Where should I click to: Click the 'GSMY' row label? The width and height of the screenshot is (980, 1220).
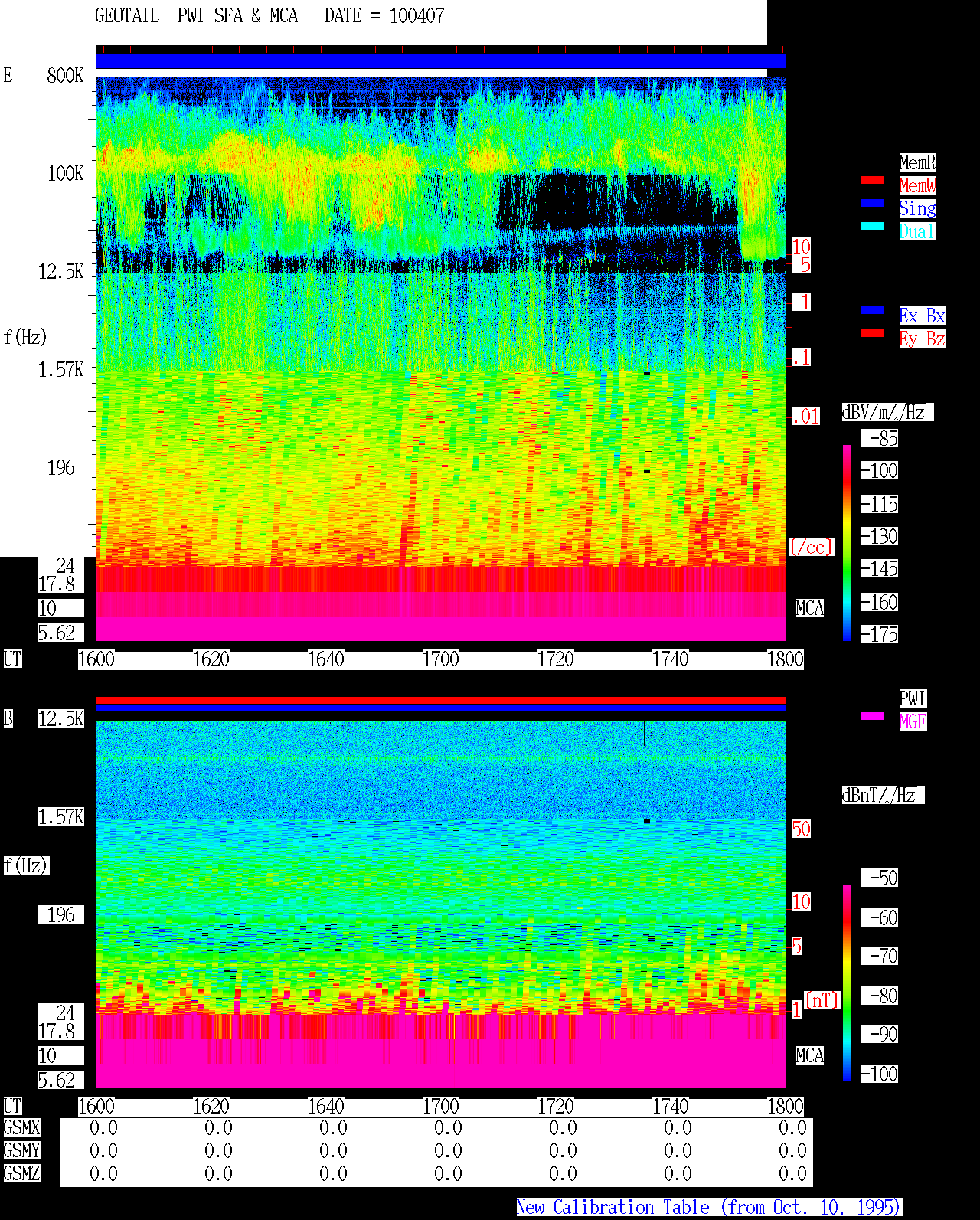pos(22,1151)
